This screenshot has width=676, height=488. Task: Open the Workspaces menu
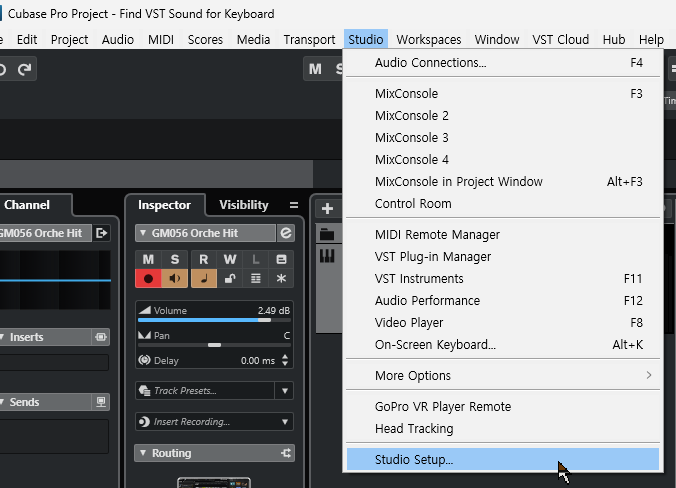click(x=429, y=39)
